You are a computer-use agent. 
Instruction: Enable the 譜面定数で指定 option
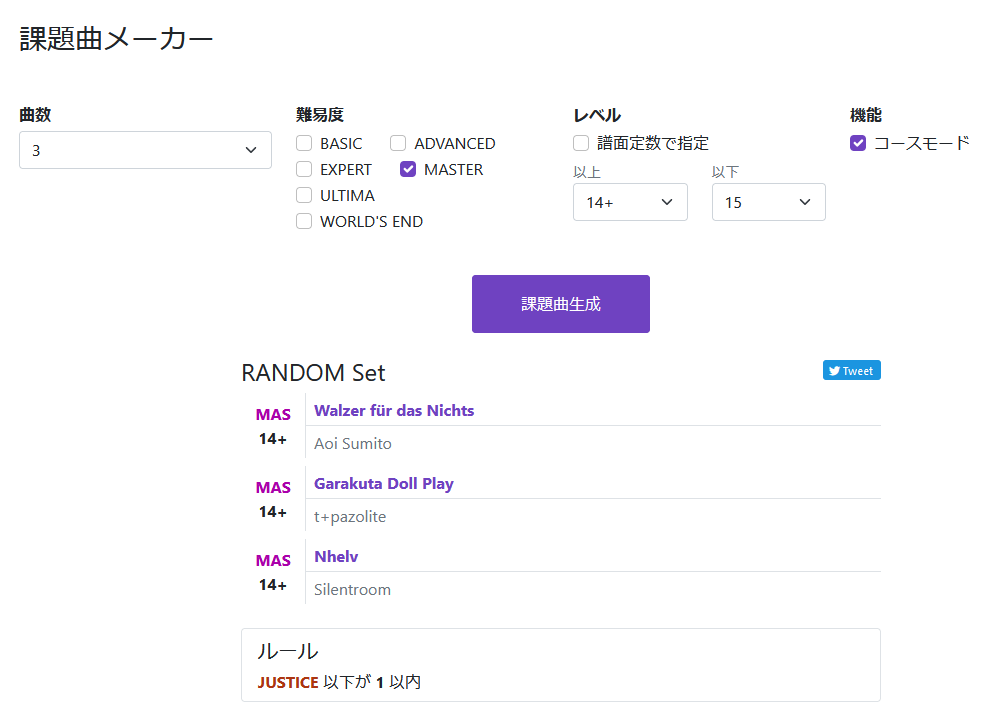point(580,143)
